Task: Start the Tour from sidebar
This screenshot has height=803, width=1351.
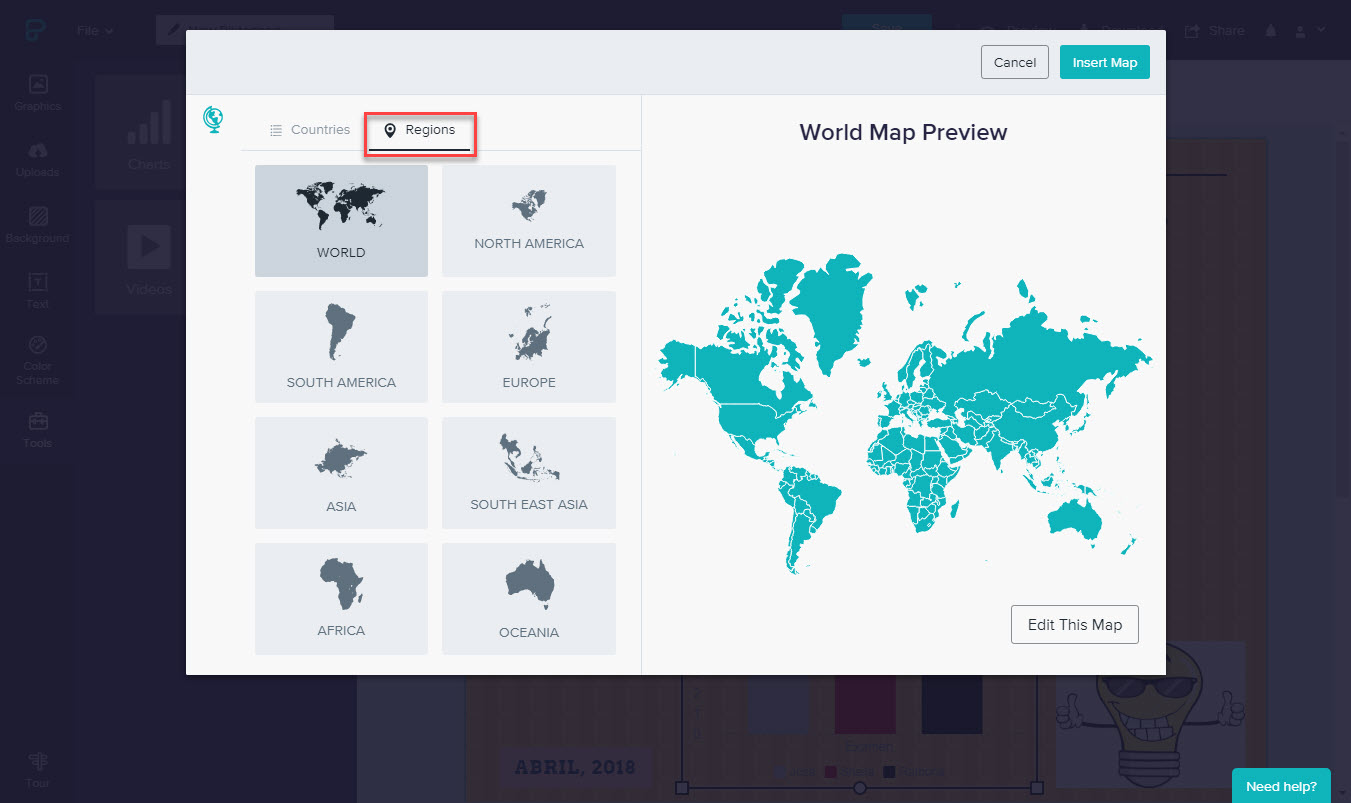Action: coord(37,769)
